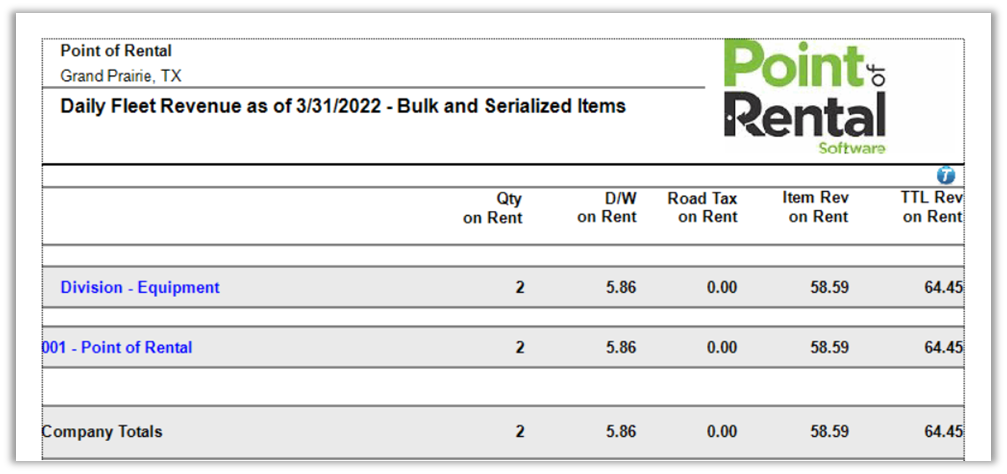
Task: Open the Division - Equipment link
Action: [140, 288]
